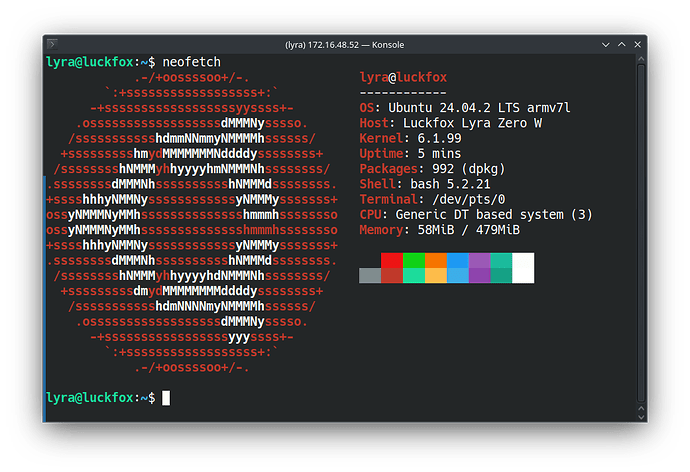Viewport: 690px width, 472px height.
Task: Click the dark purple block in bottom row
Action: [x=479, y=276]
